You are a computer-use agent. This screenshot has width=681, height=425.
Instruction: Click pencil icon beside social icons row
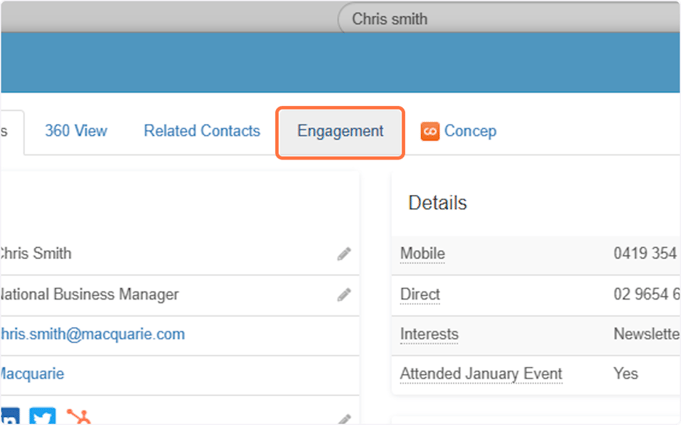pos(344,419)
